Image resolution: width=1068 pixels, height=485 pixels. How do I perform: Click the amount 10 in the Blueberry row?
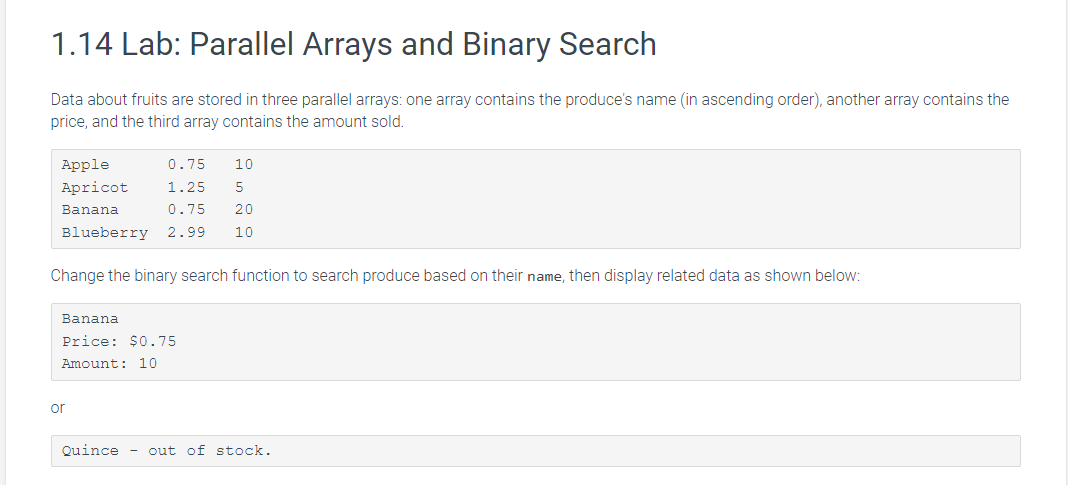coord(243,232)
